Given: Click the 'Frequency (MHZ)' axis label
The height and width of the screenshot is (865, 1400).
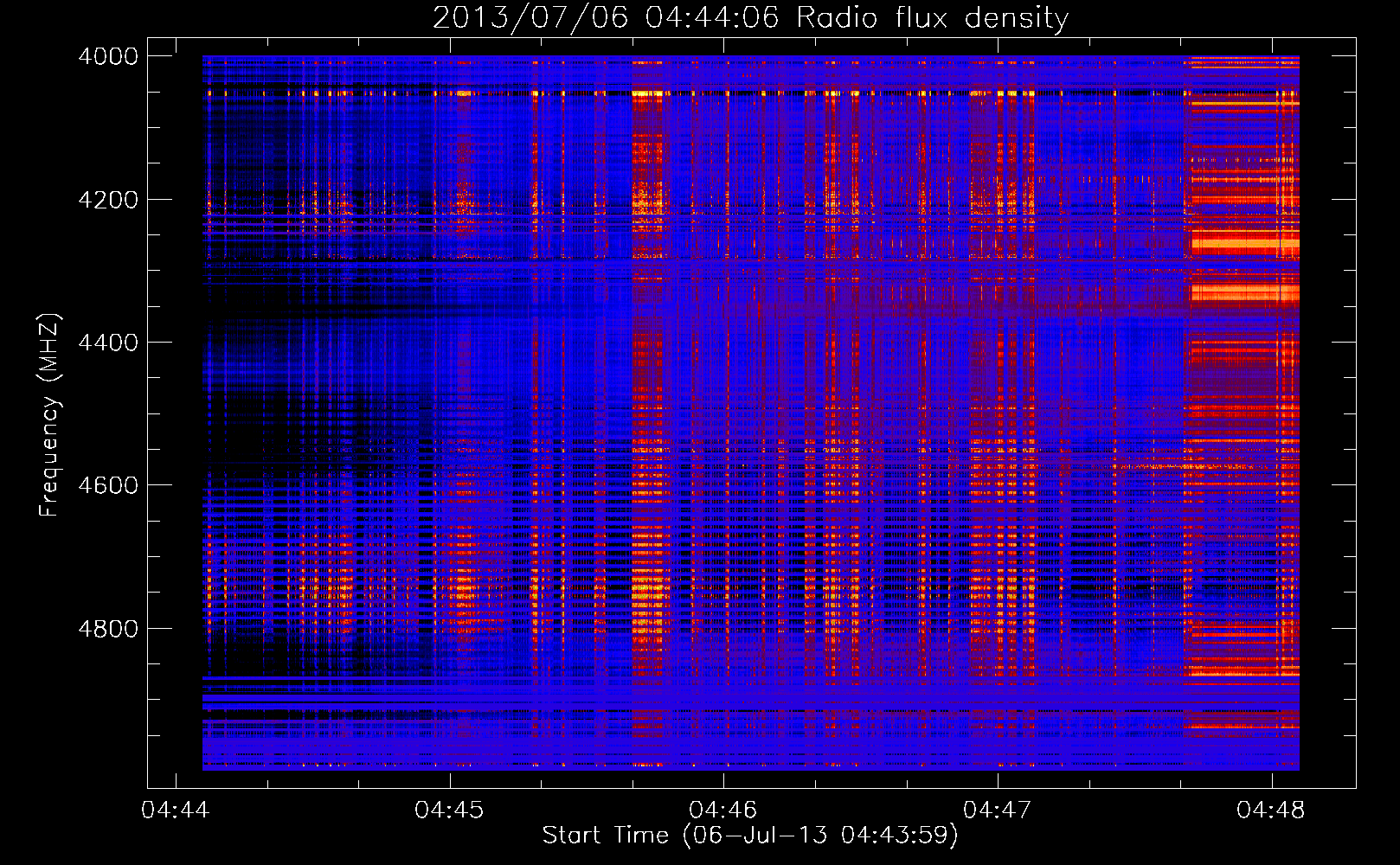Looking at the screenshot, I should click(49, 415).
